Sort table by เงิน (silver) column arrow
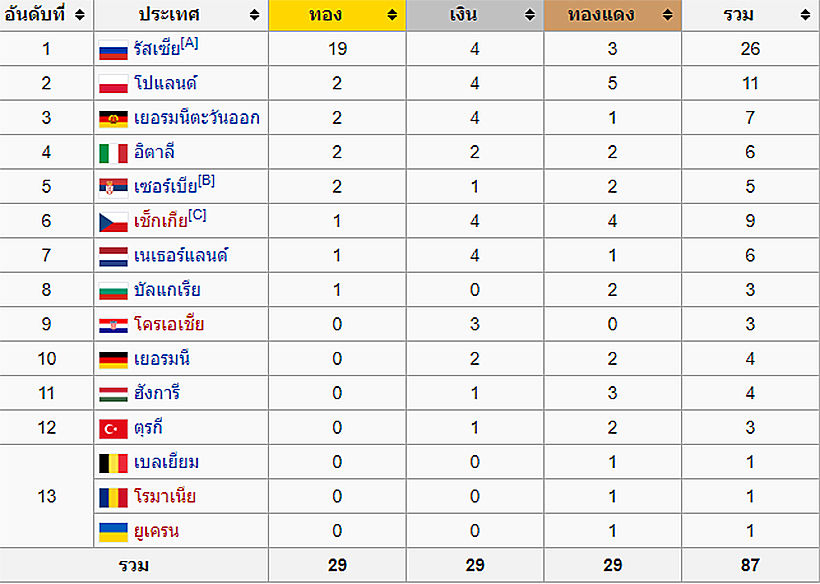 point(530,16)
